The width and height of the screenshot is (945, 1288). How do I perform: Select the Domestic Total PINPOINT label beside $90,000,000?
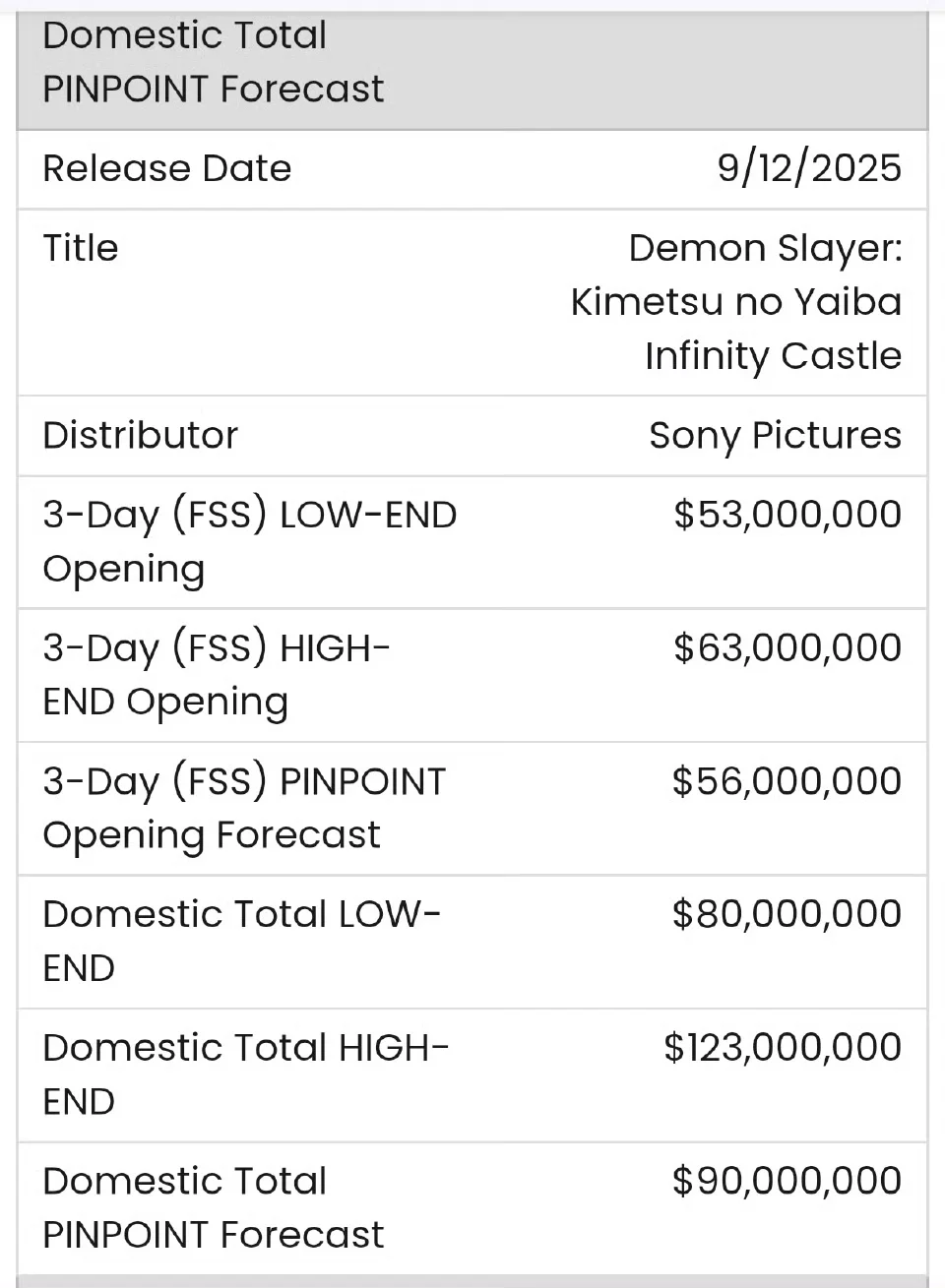click(213, 1207)
